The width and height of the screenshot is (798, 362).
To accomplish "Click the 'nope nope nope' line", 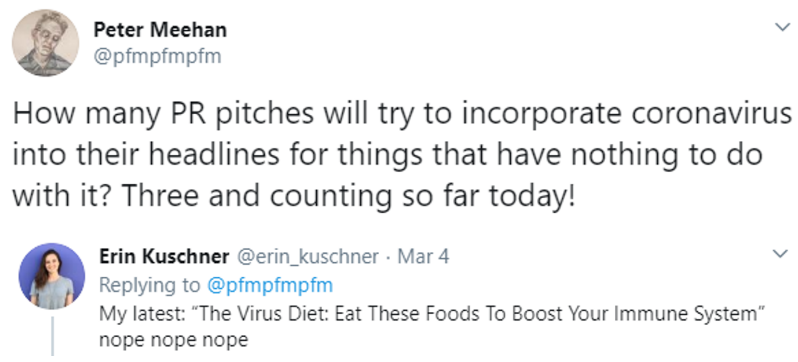I will click(x=173, y=340).
